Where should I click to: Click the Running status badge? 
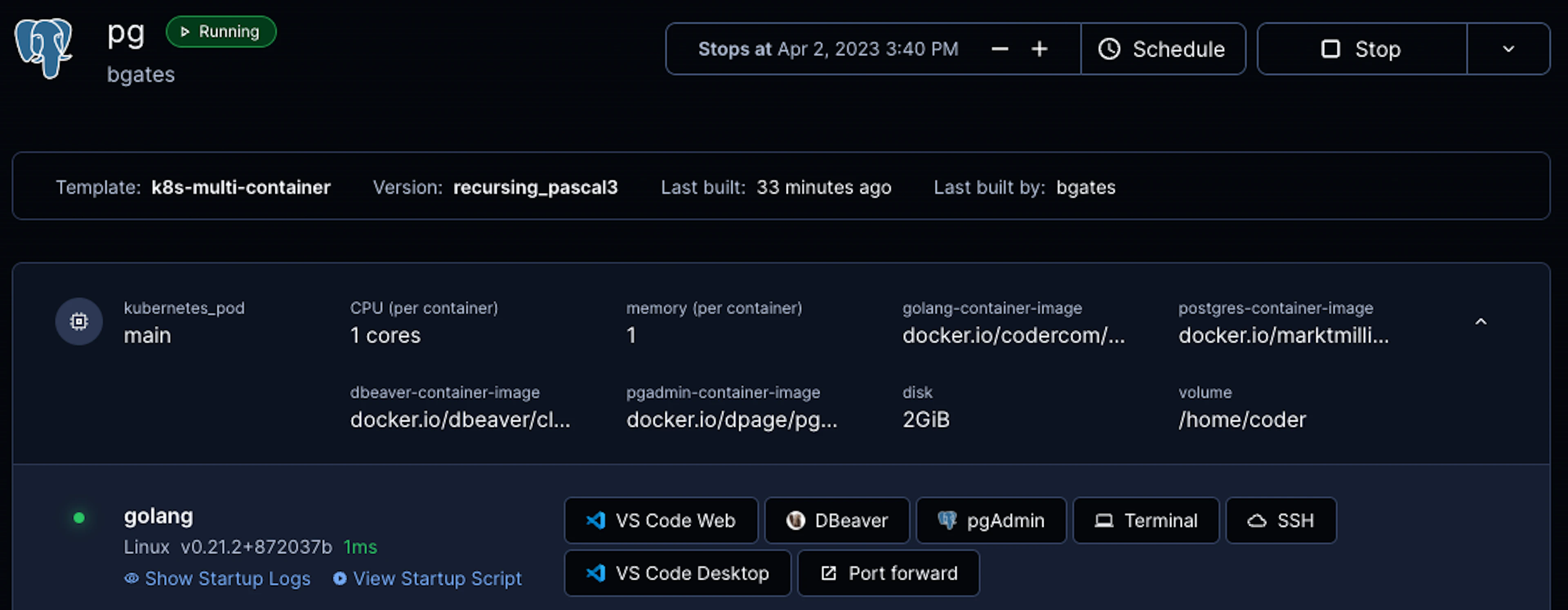tap(221, 32)
